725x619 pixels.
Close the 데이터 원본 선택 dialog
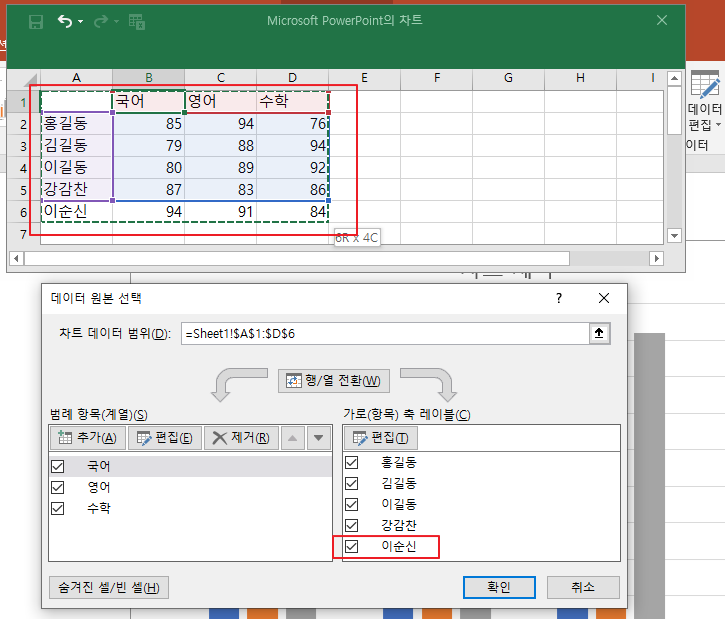[604, 298]
